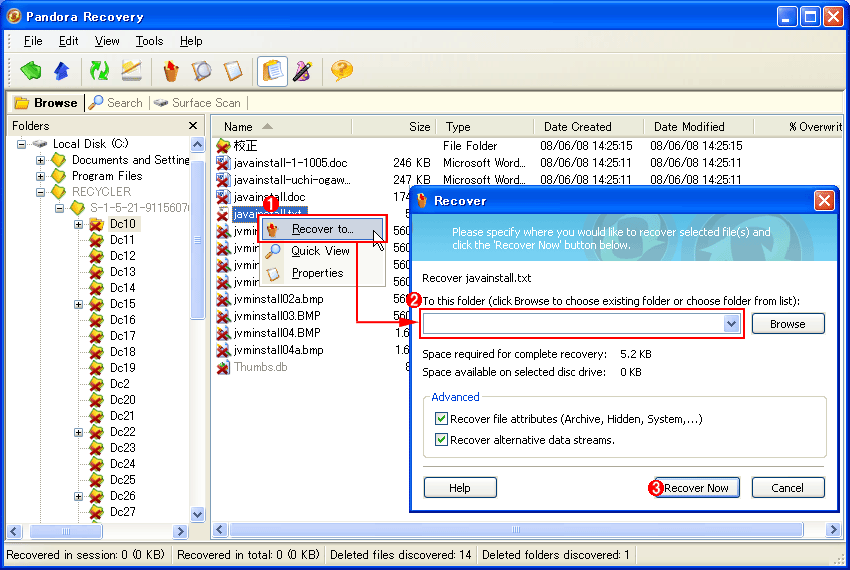
Task: Click the Program Files folder icon
Action: 59,176
